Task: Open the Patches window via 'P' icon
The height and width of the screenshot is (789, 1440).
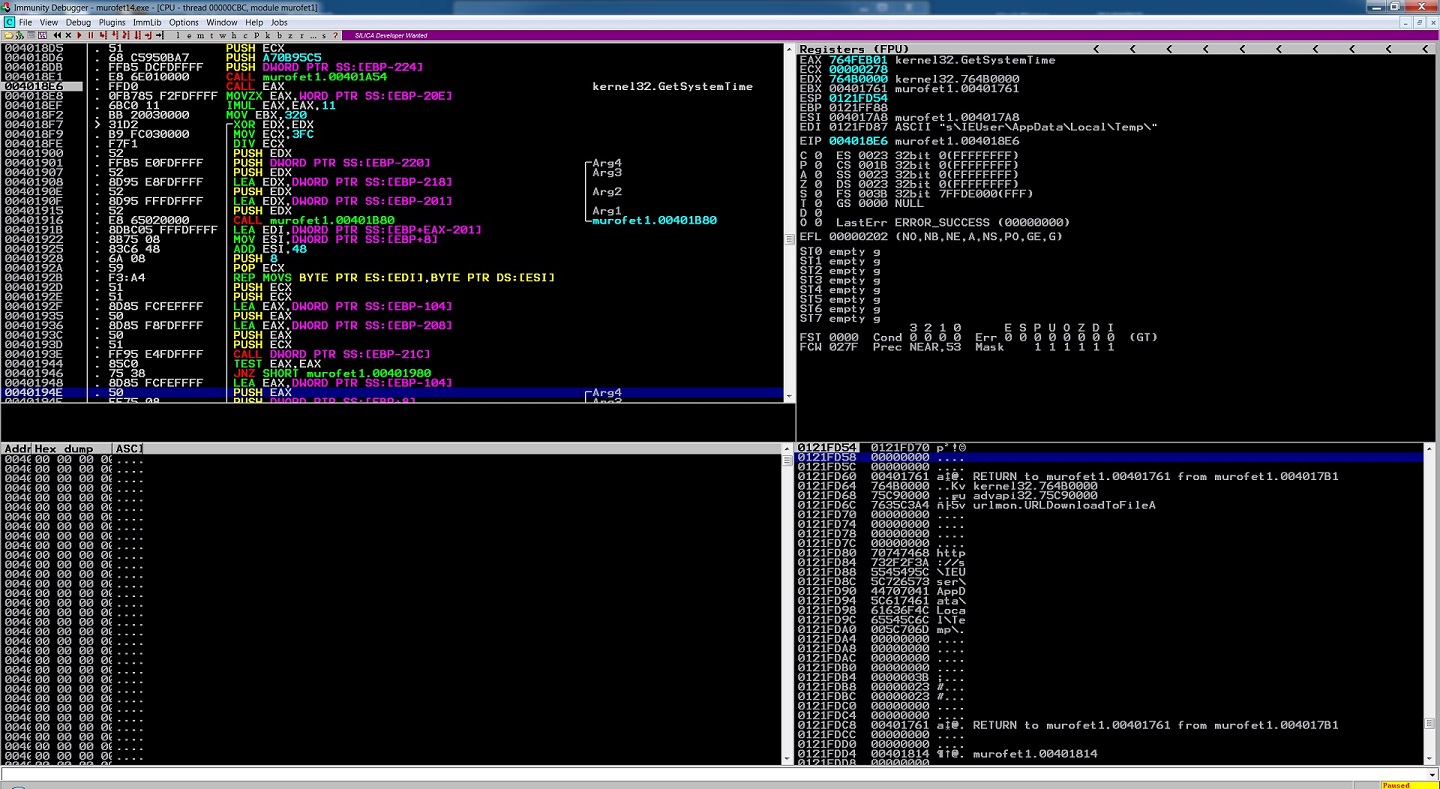Action: pos(257,35)
